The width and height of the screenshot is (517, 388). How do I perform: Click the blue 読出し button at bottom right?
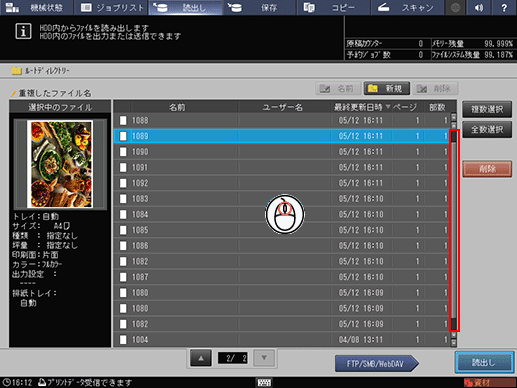coord(484,362)
